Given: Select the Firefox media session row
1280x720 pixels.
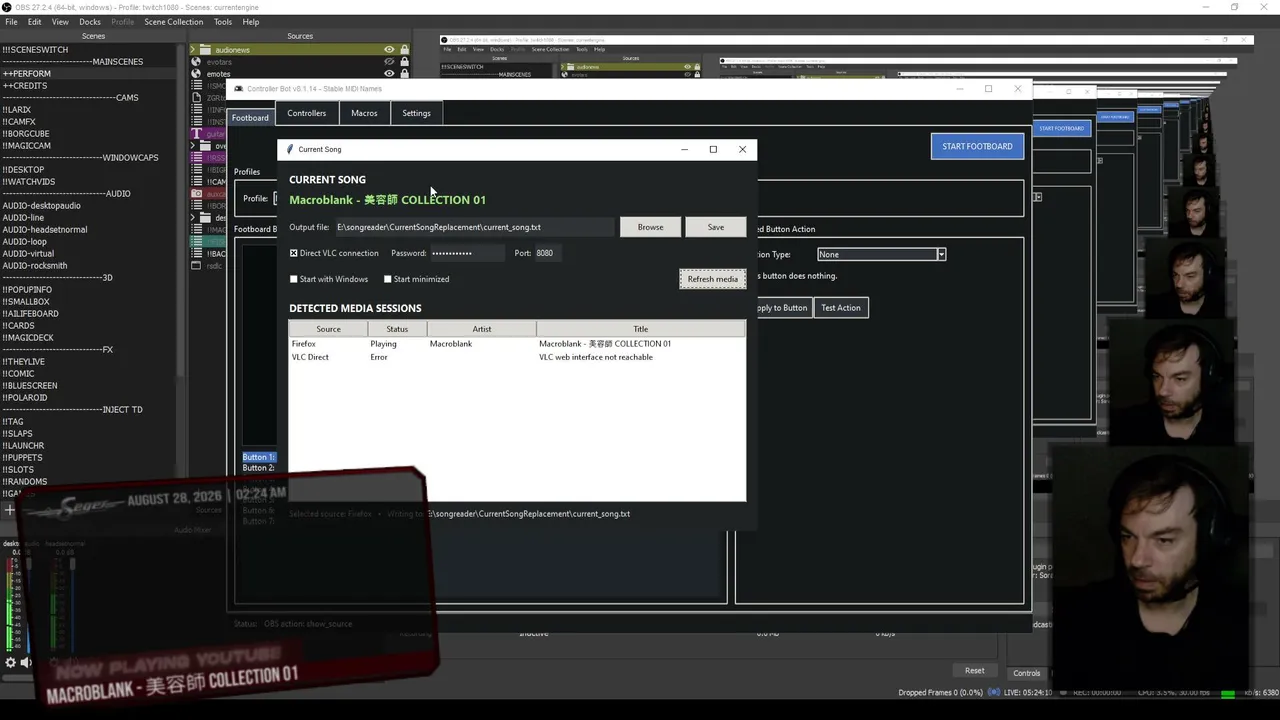Looking at the screenshot, I should tap(517, 344).
